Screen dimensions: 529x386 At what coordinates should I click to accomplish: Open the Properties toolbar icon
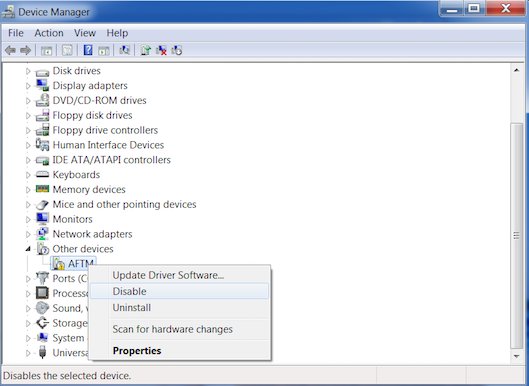coord(67,51)
